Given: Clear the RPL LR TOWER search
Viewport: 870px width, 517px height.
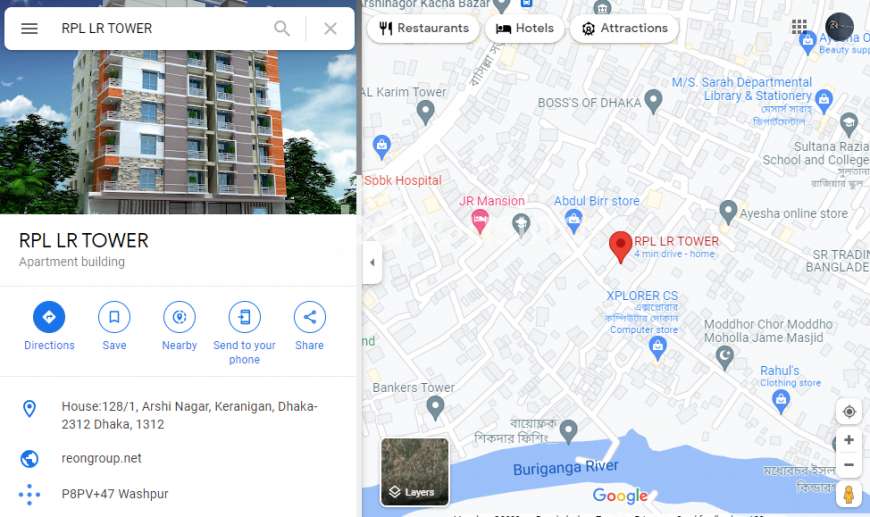Looking at the screenshot, I should pos(330,28).
